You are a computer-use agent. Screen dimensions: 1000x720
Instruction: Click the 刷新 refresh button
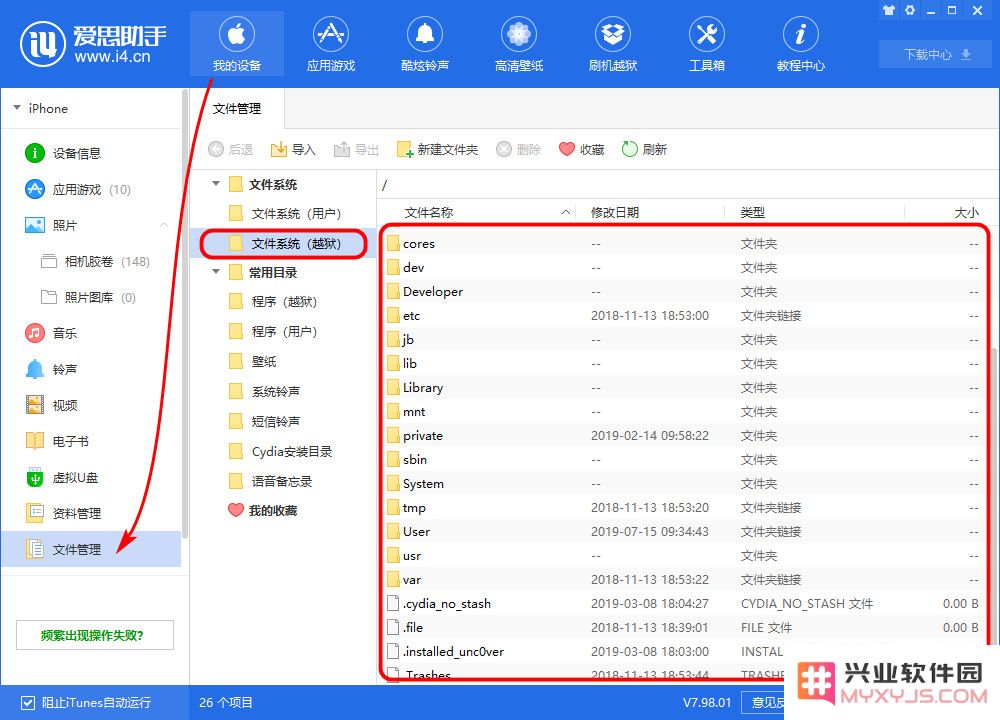644,149
